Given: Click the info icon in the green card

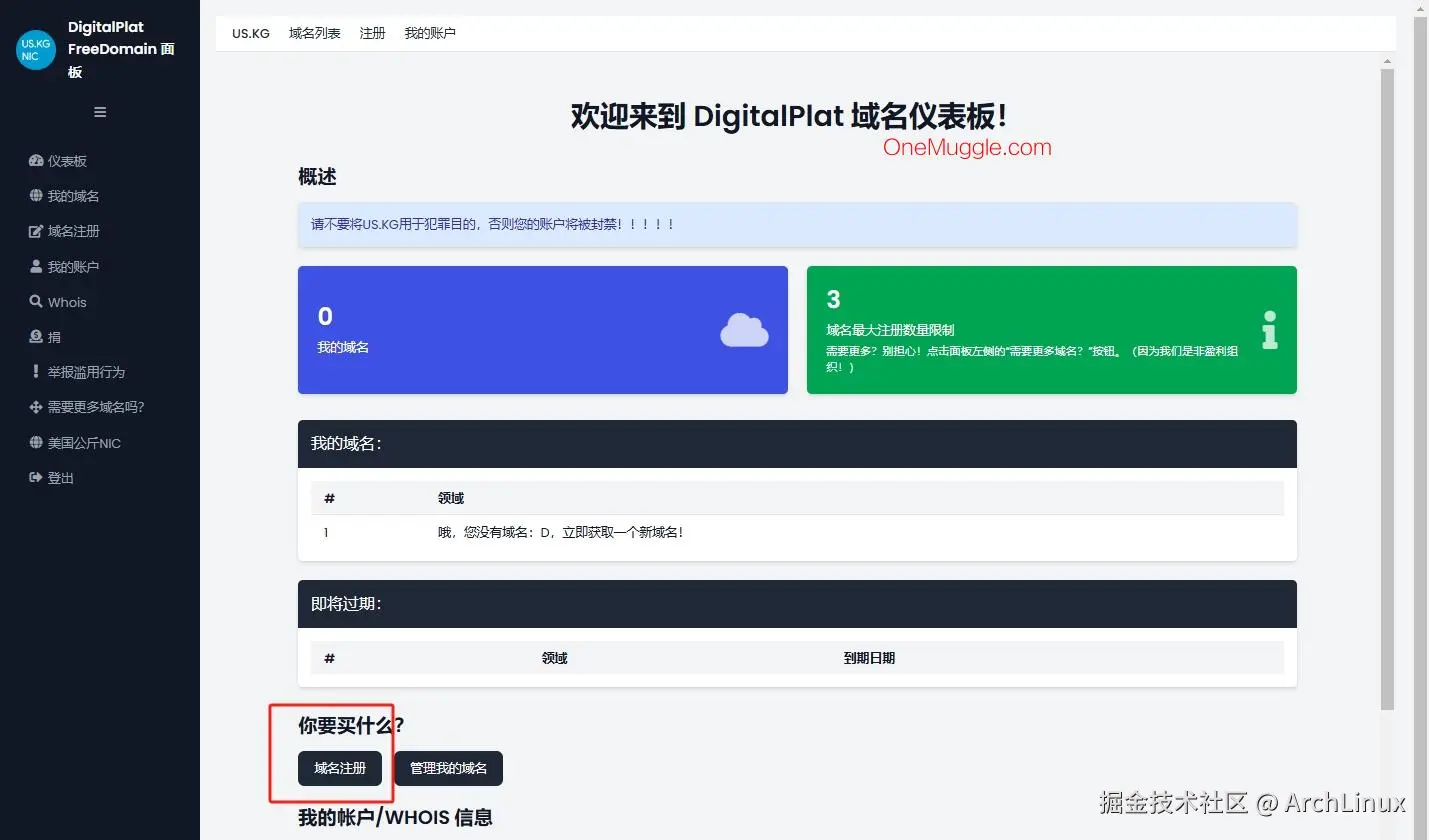Looking at the screenshot, I should click(1270, 329).
